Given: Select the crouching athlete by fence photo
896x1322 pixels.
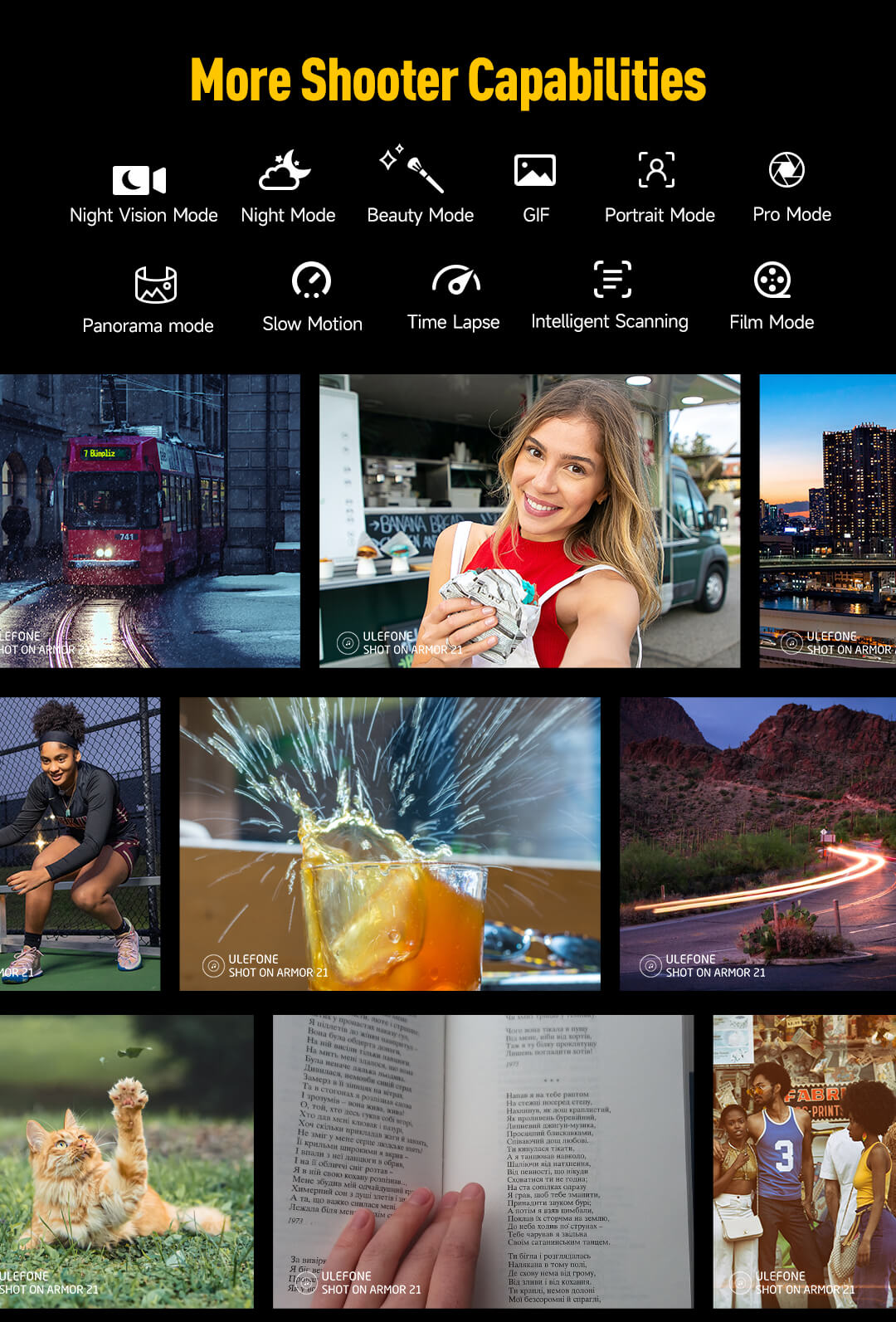Looking at the screenshot, I should (x=80, y=843).
